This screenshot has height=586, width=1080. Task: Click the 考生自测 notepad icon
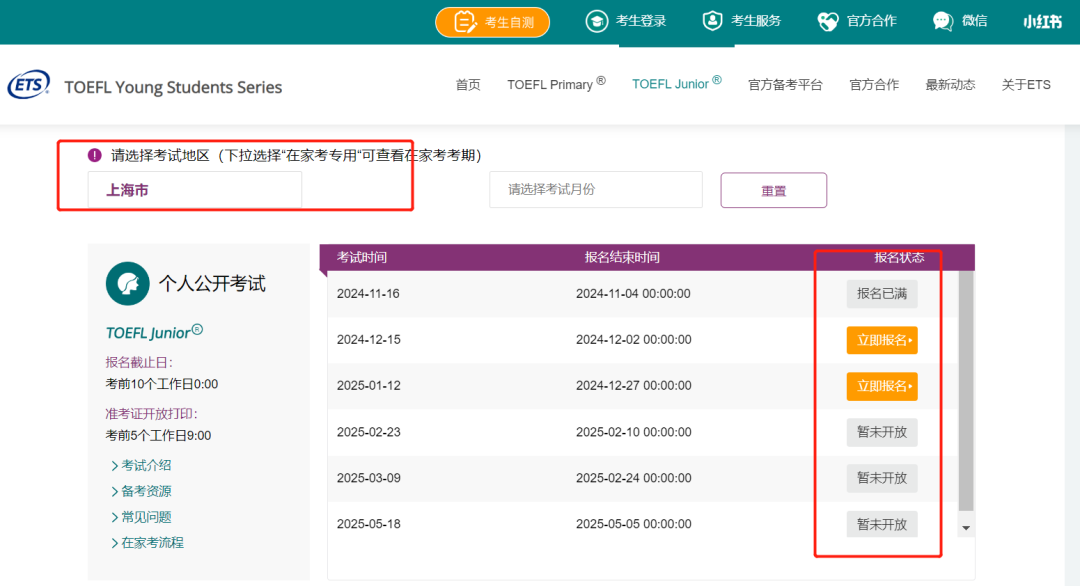click(465, 21)
